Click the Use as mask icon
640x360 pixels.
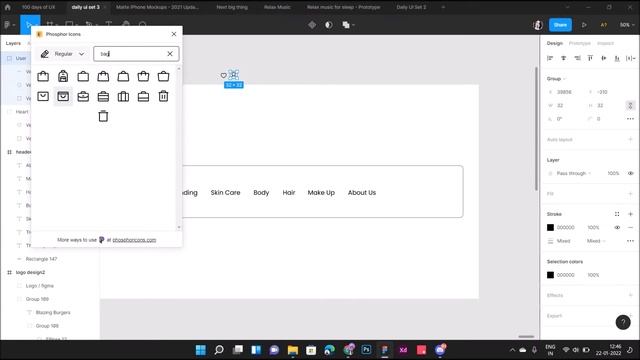point(329,25)
